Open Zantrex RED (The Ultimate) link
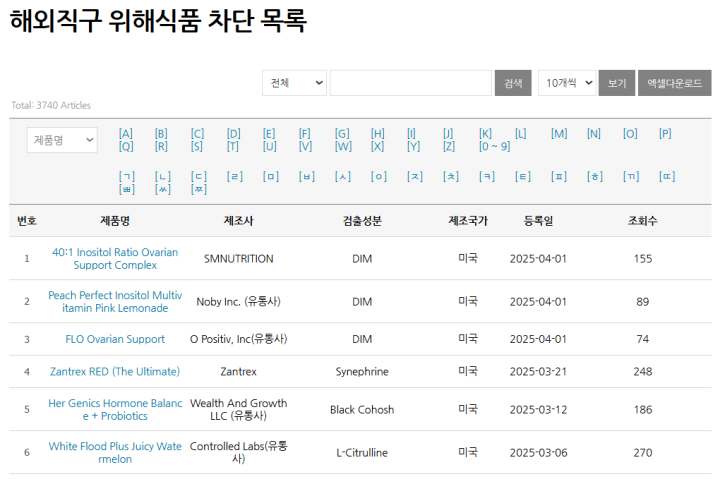This screenshot has width=720, height=484. 115,371
